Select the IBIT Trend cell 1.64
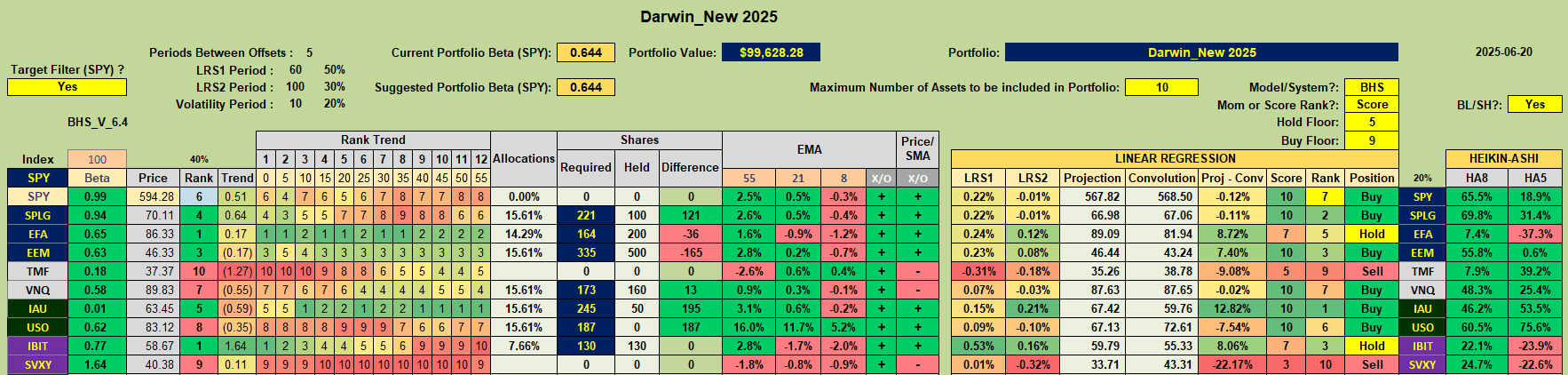 [237, 346]
